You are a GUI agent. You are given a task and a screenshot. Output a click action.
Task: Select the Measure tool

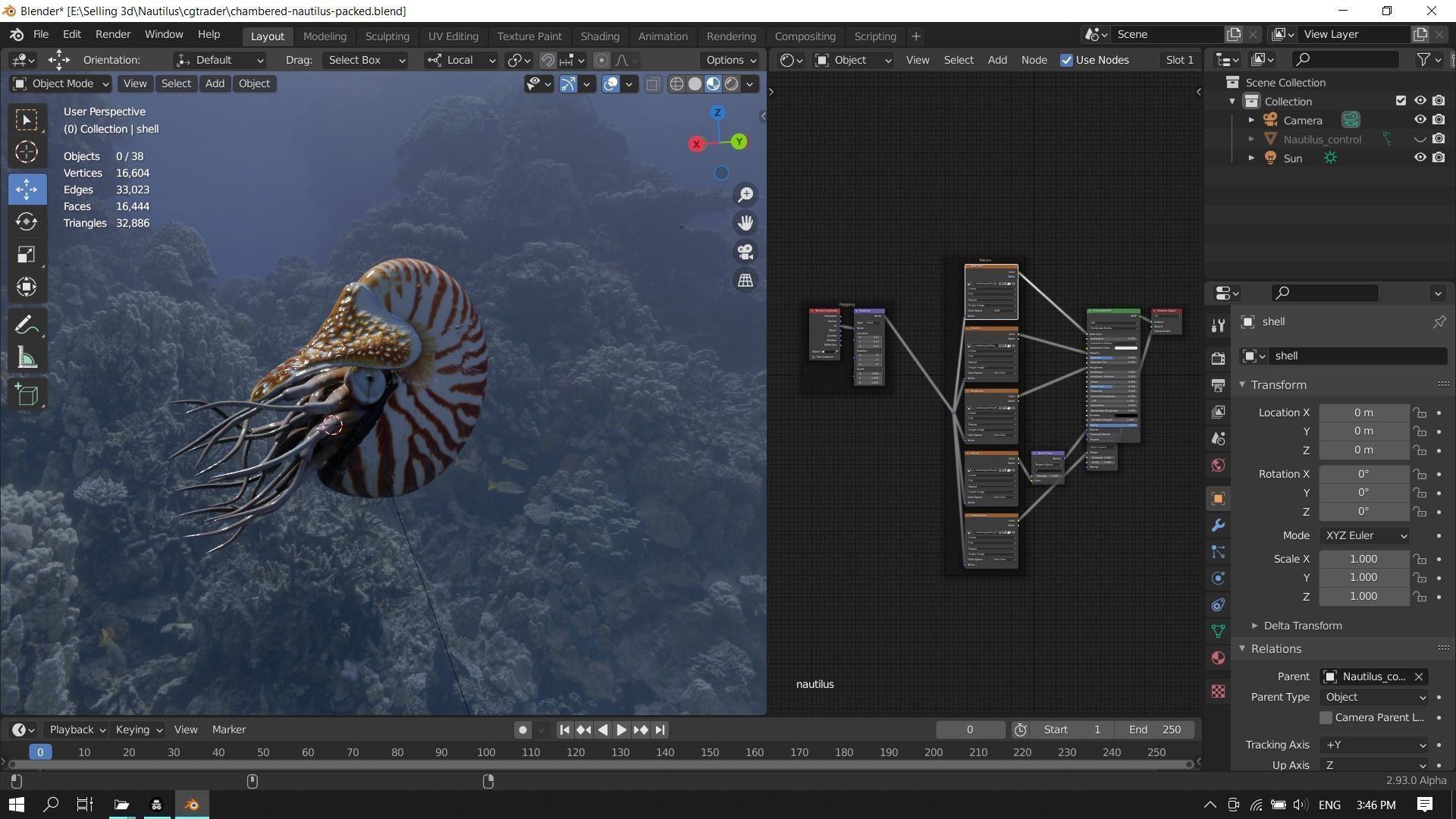click(x=27, y=358)
